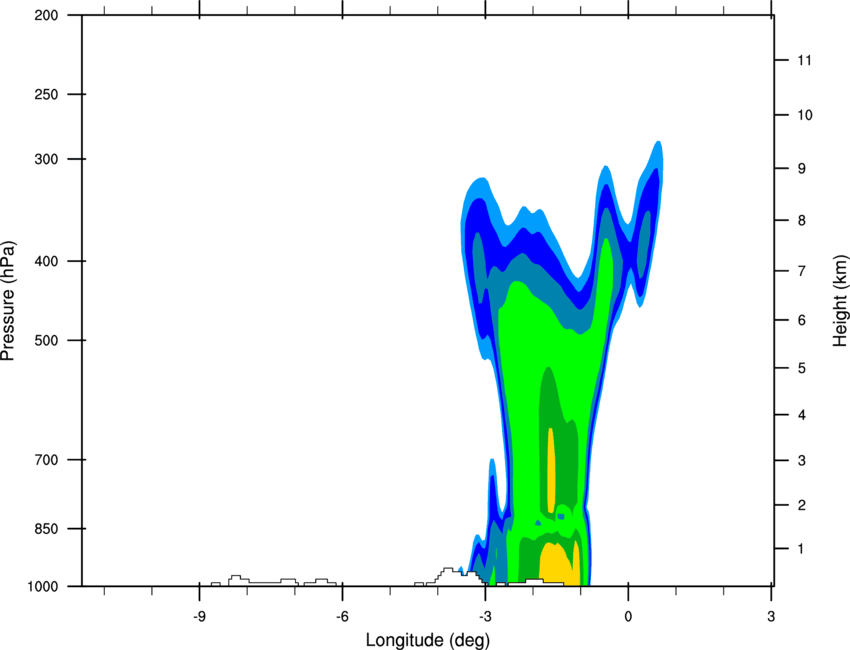Click the "Longitude (deg)" axis title

tap(428, 640)
